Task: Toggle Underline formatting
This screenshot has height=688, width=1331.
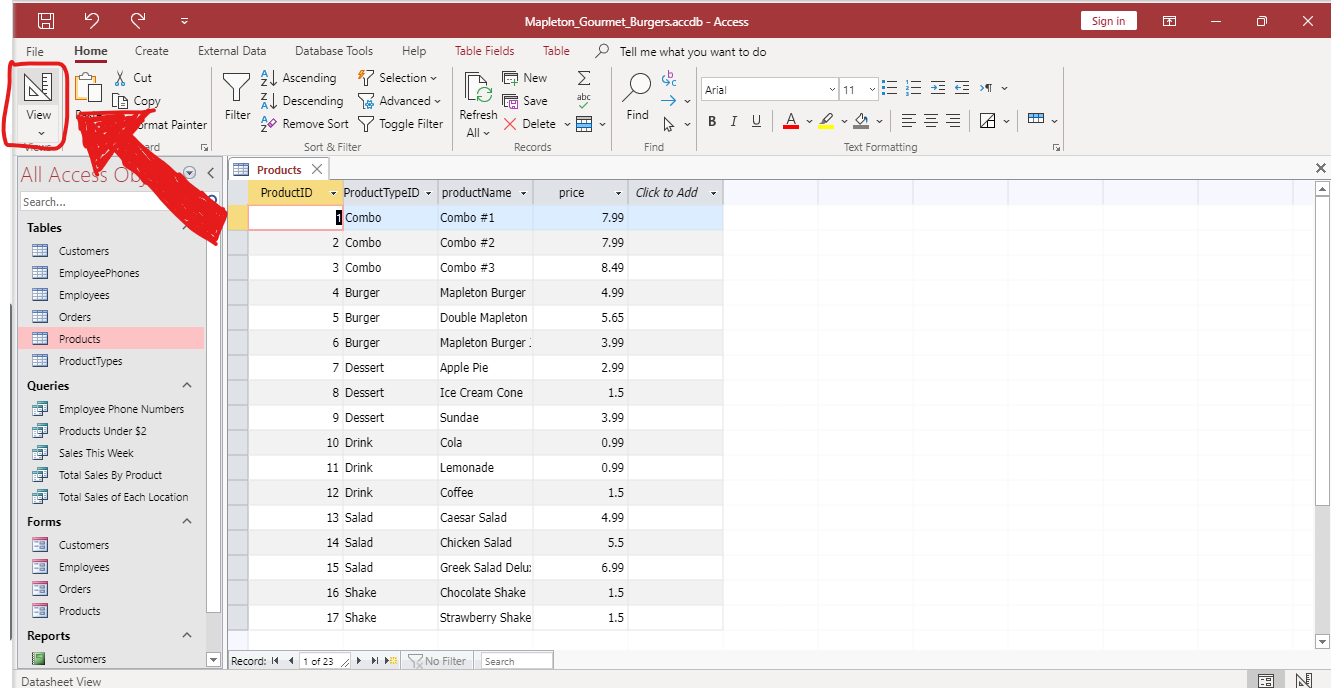Action: 756,121
